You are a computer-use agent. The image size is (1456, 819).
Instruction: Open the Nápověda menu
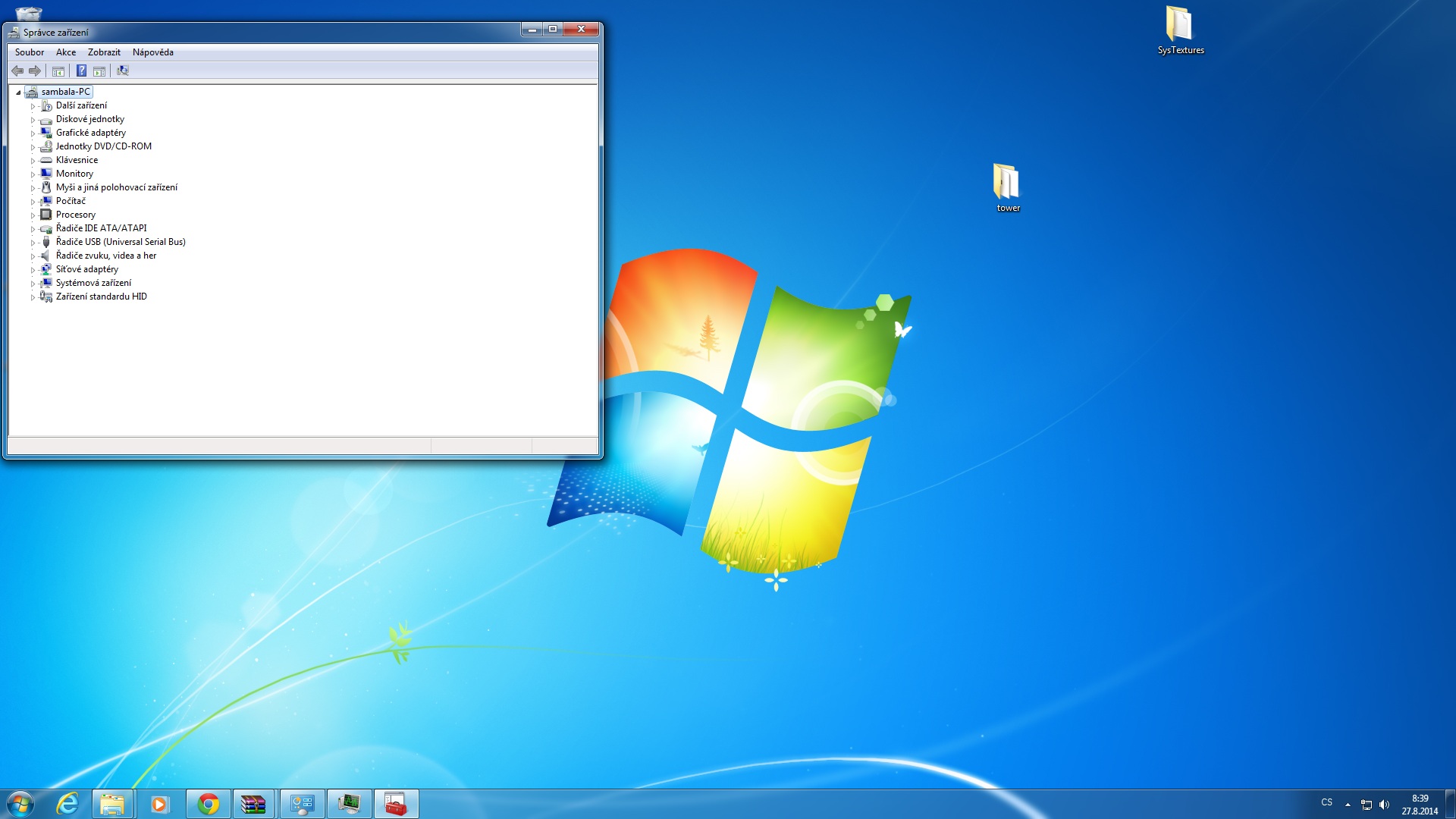[x=153, y=52]
